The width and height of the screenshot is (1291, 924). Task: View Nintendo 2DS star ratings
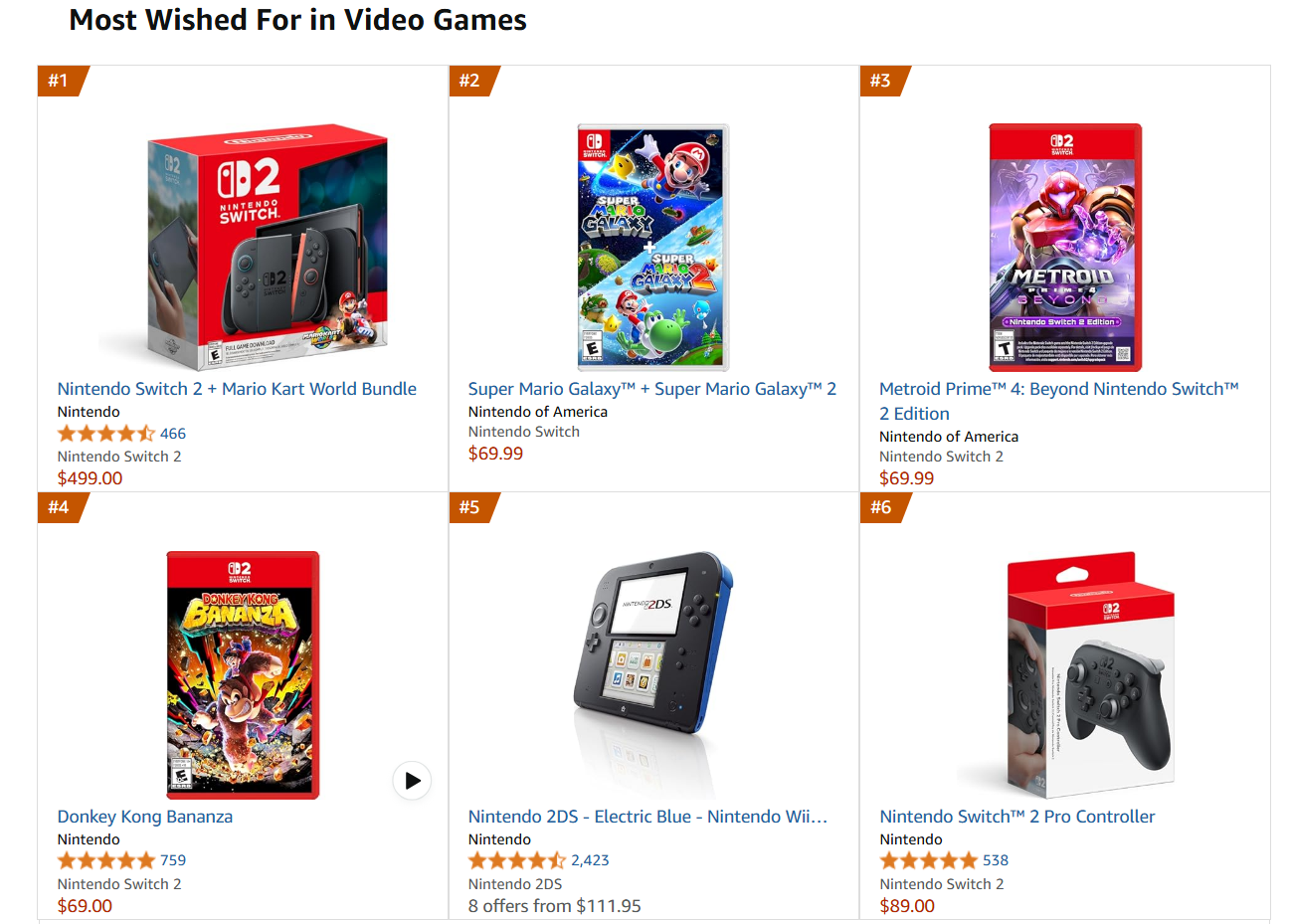pyautogui.click(x=517, y=860)
